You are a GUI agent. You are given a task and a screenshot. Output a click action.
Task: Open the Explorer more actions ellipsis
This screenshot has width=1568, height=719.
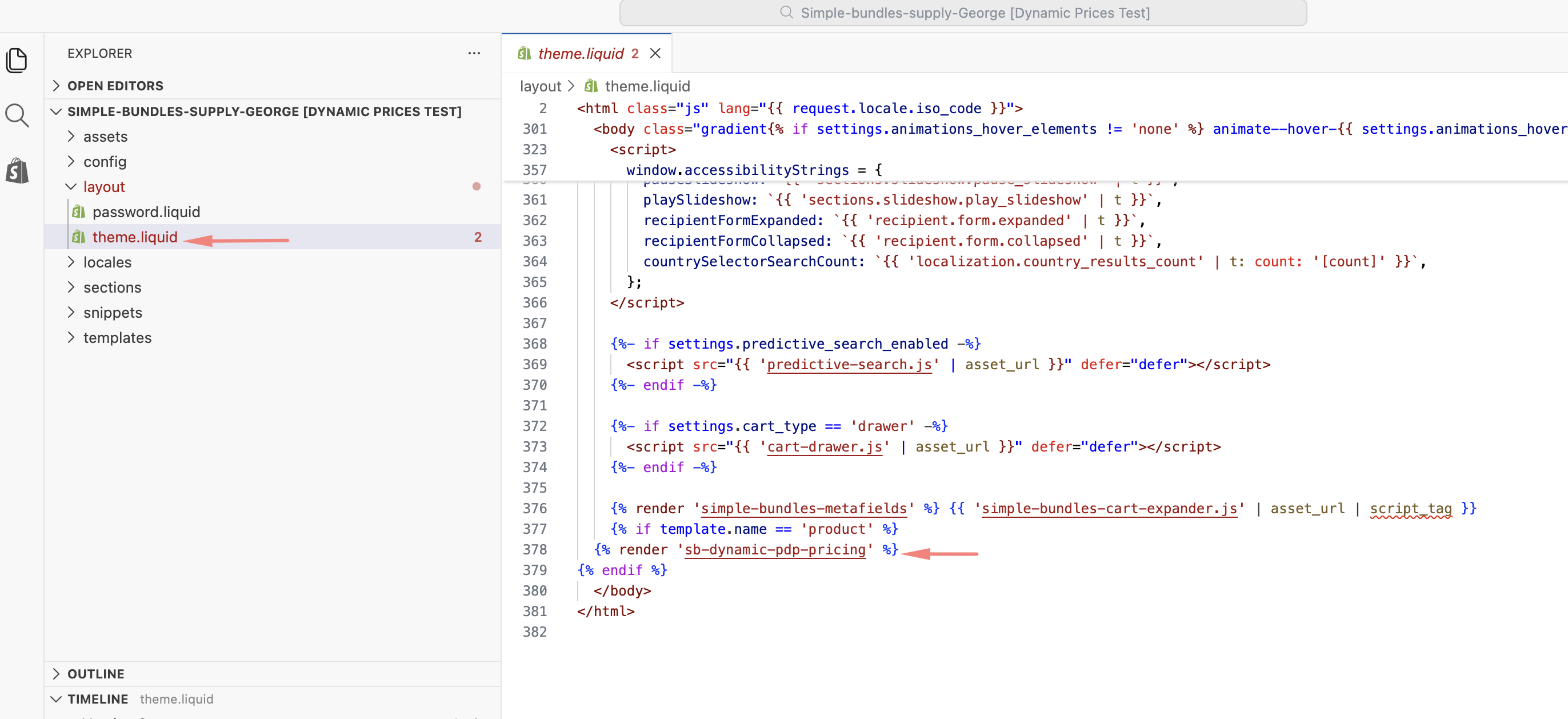(x=474, y=54)
